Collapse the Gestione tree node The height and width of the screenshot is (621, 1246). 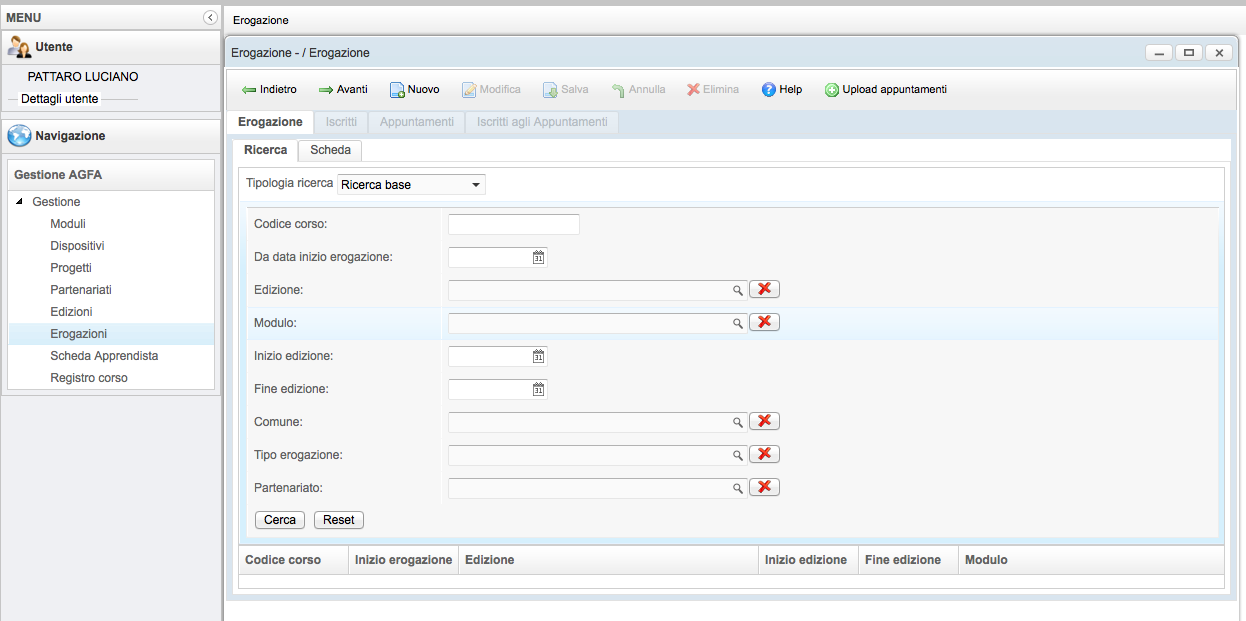pos(20,202)
